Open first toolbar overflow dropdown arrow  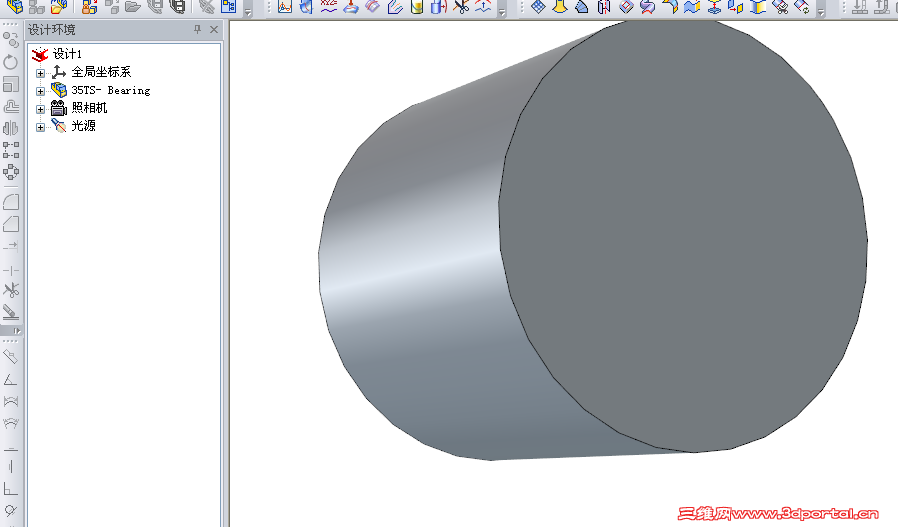tap(247, 11)
